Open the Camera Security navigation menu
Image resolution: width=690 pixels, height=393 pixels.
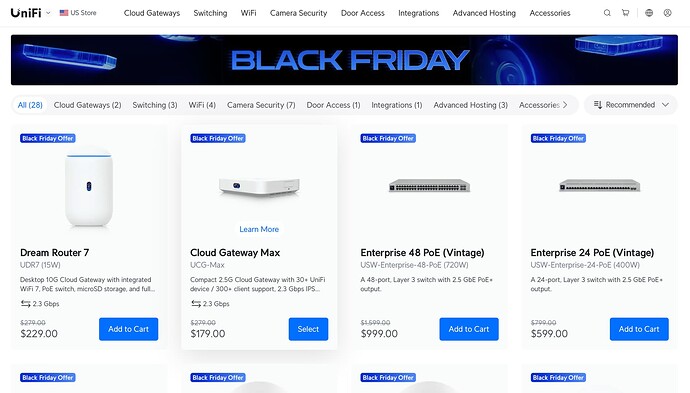298,13
